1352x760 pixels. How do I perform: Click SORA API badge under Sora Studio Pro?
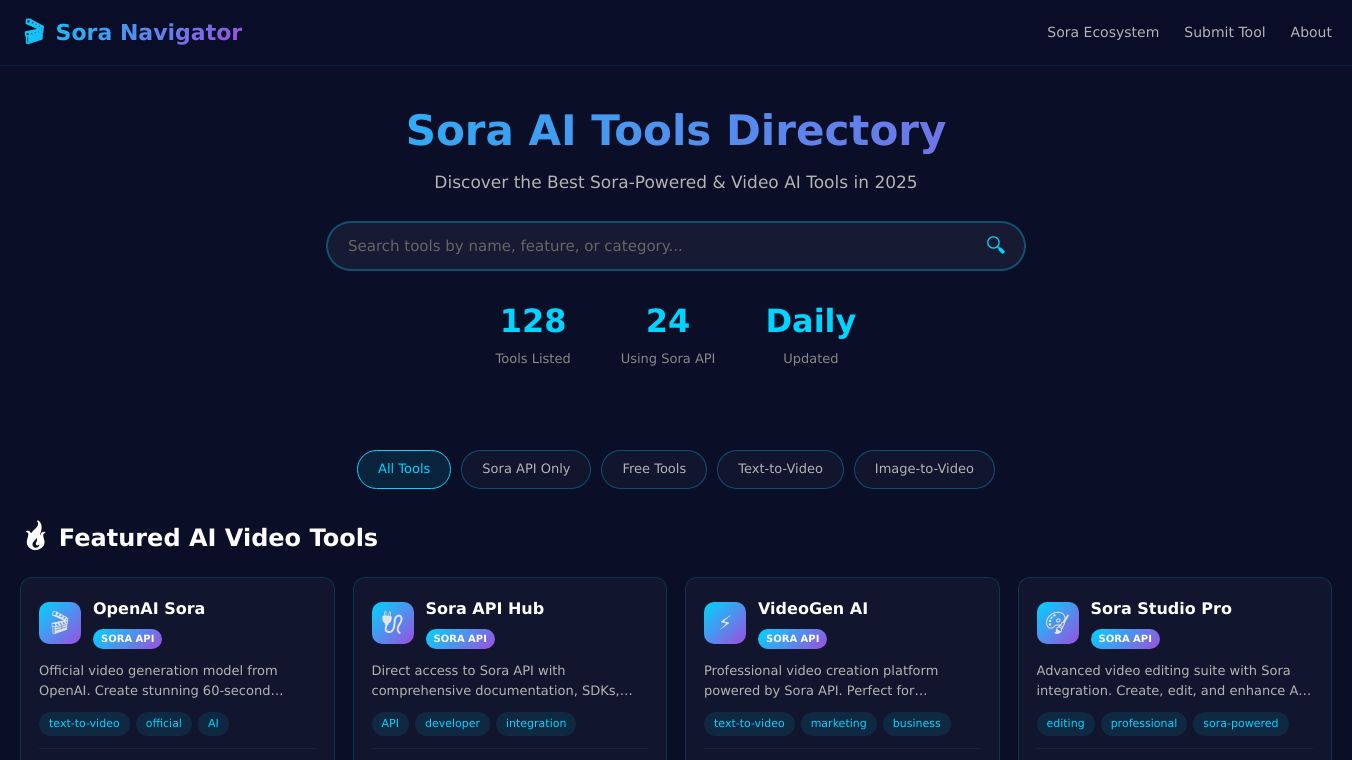[x=1125, y=639]
